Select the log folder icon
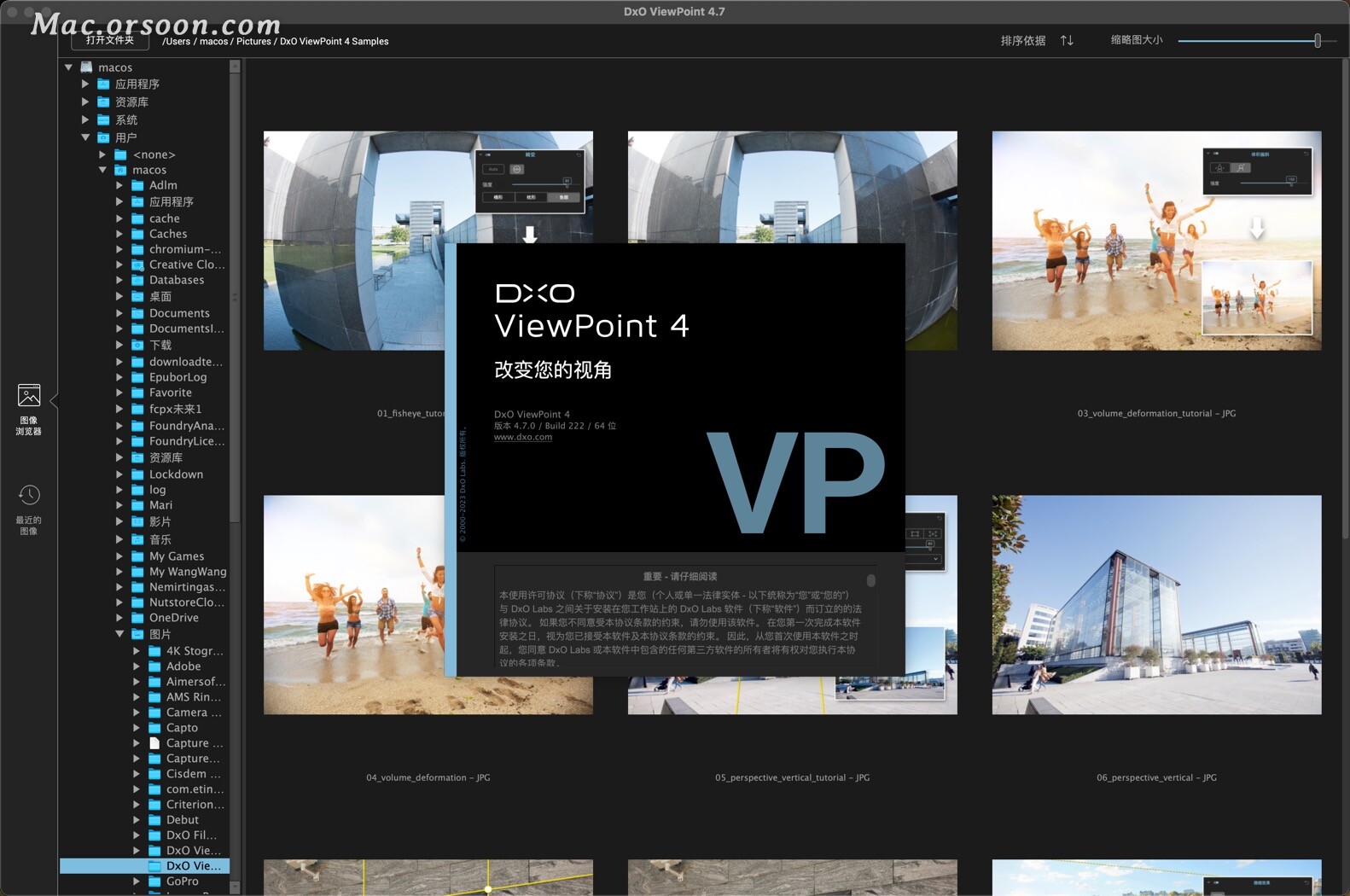The image size is (1350, 896). coord(137,490)
